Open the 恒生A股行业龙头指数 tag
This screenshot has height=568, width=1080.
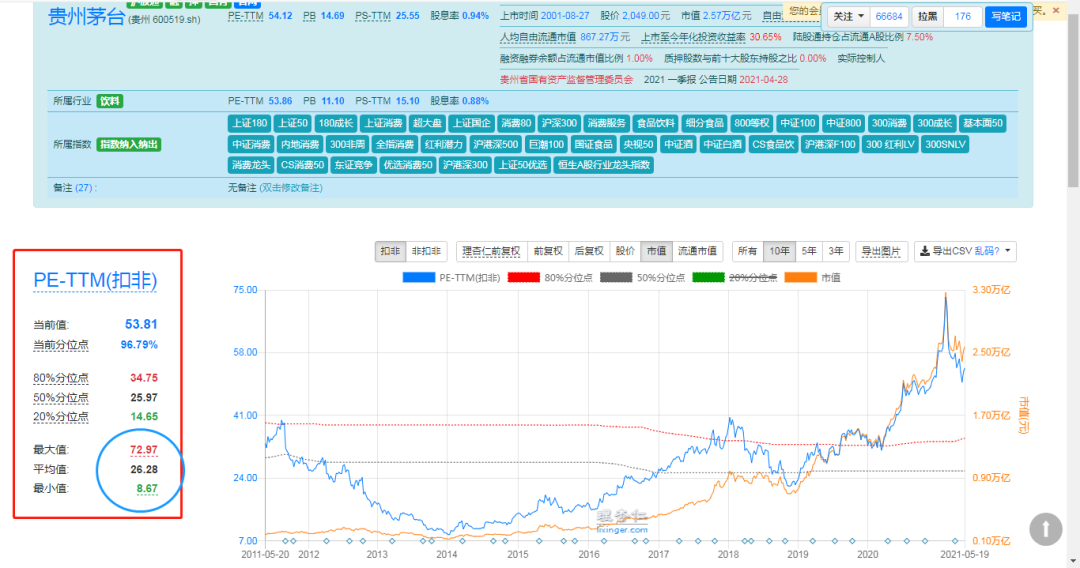coord(605,165)
